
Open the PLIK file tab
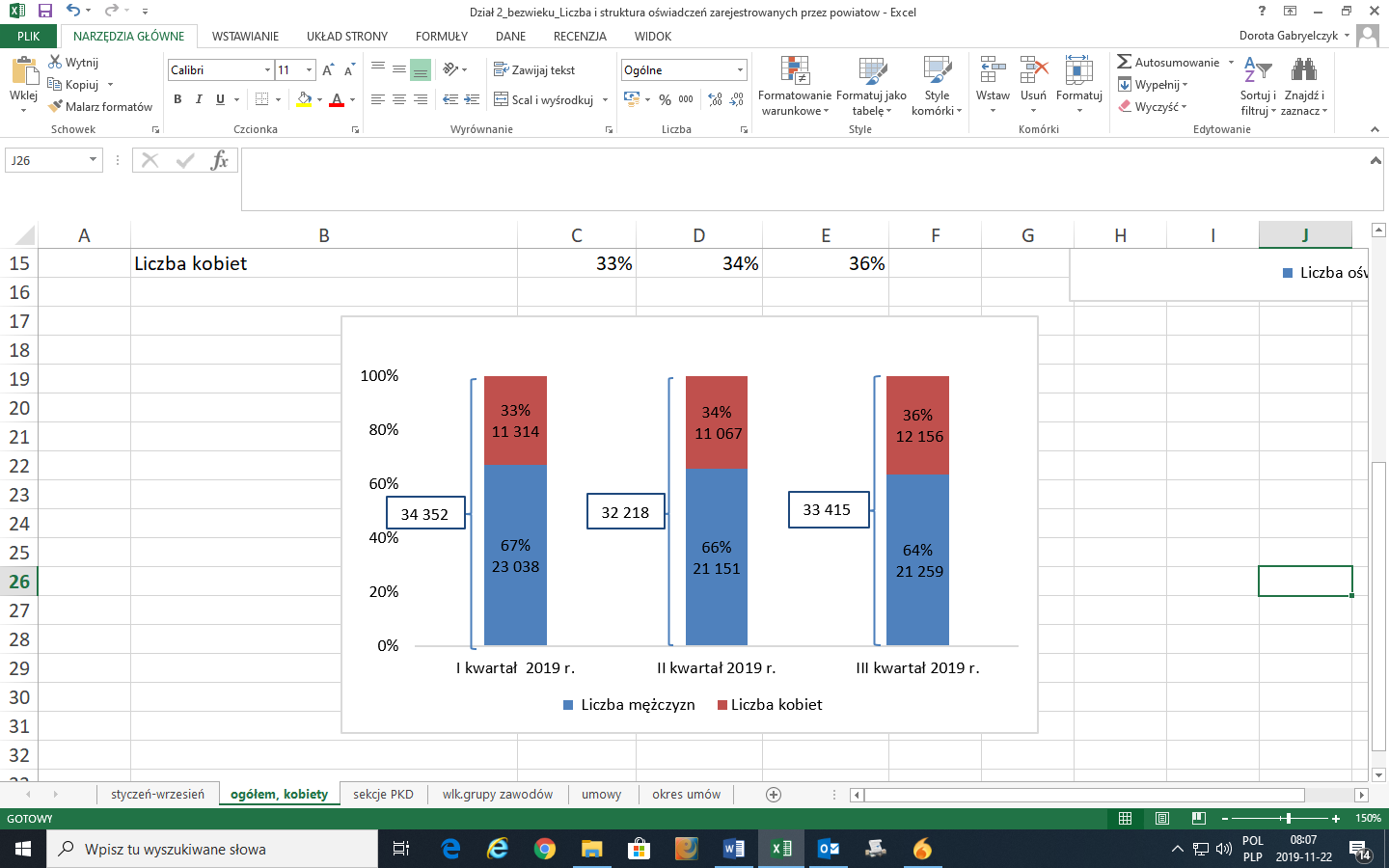point(29,36)
